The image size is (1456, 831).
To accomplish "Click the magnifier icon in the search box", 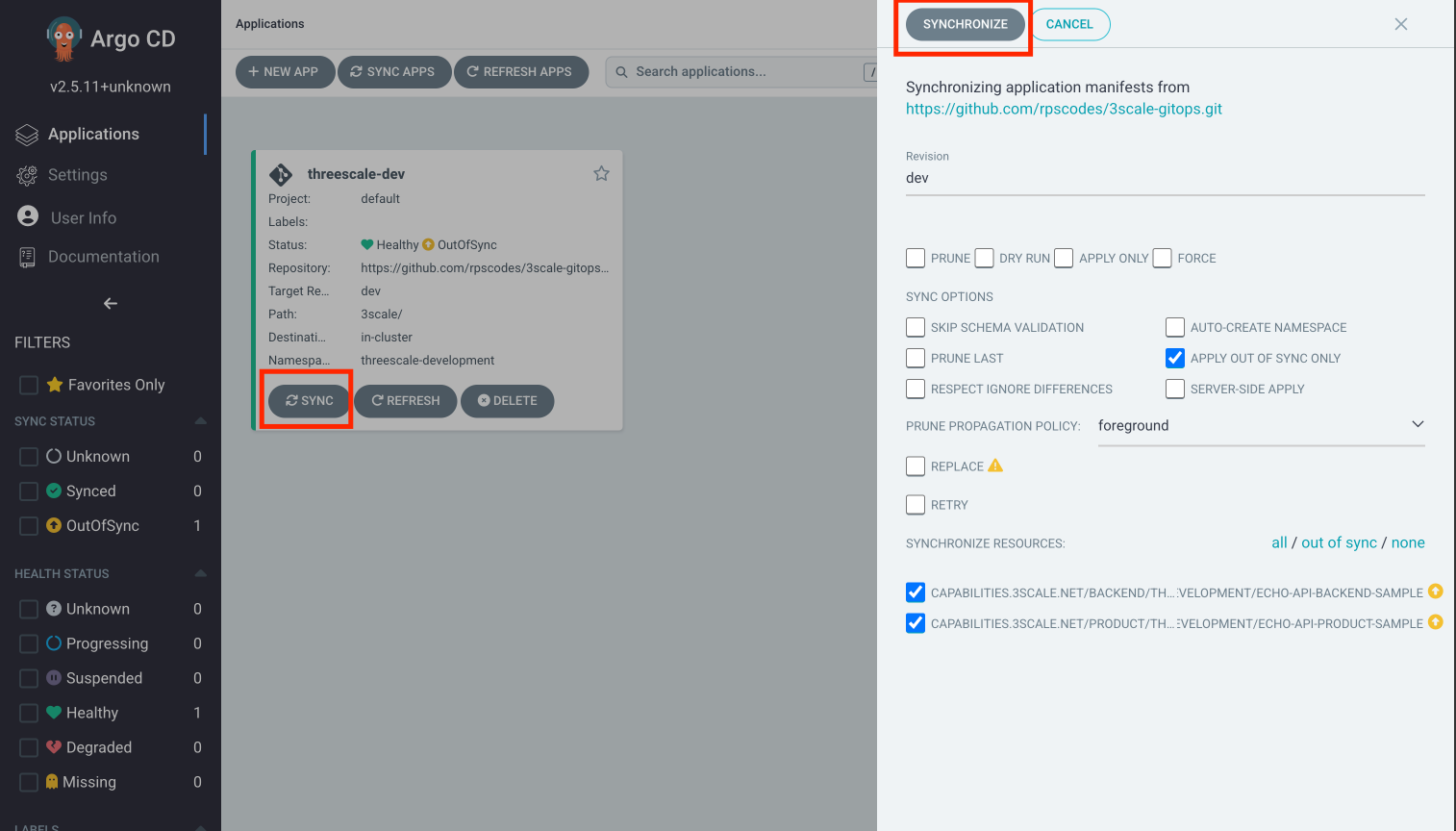I will [x=621, y=72].
